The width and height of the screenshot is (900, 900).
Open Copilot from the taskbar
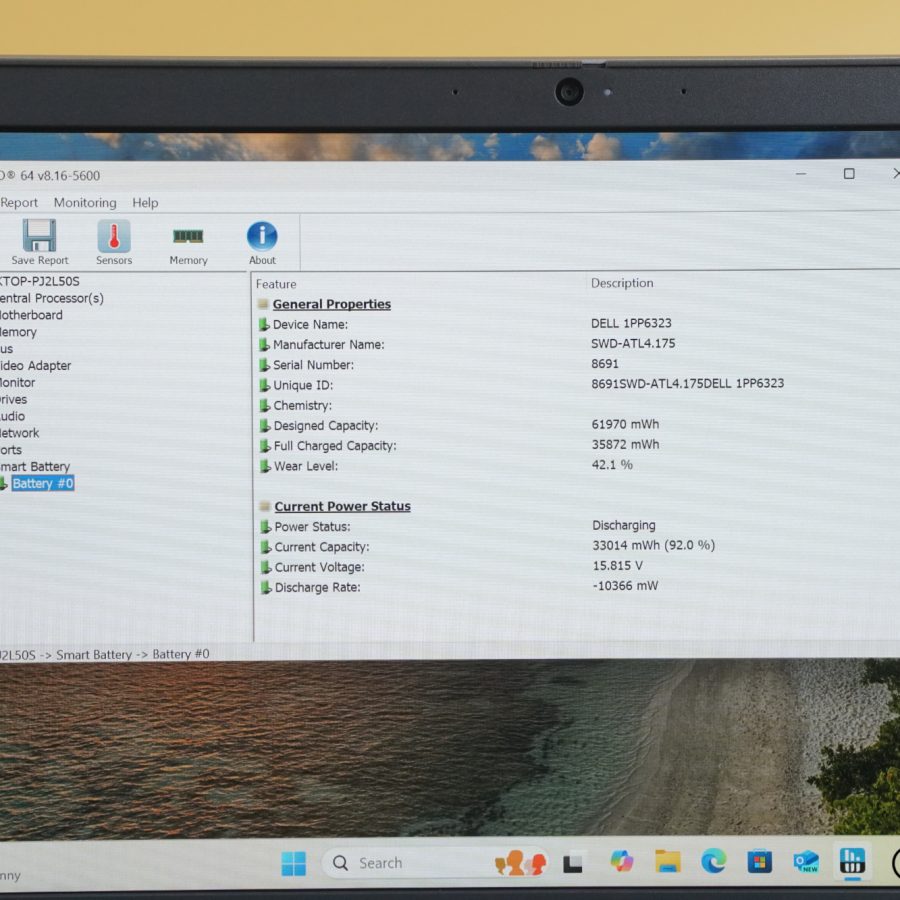tap(622, 862)
